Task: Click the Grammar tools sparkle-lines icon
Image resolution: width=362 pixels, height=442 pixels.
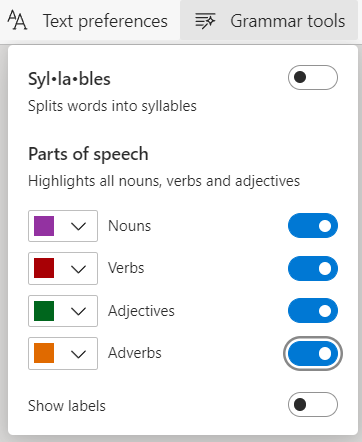Action: [205, 21]
